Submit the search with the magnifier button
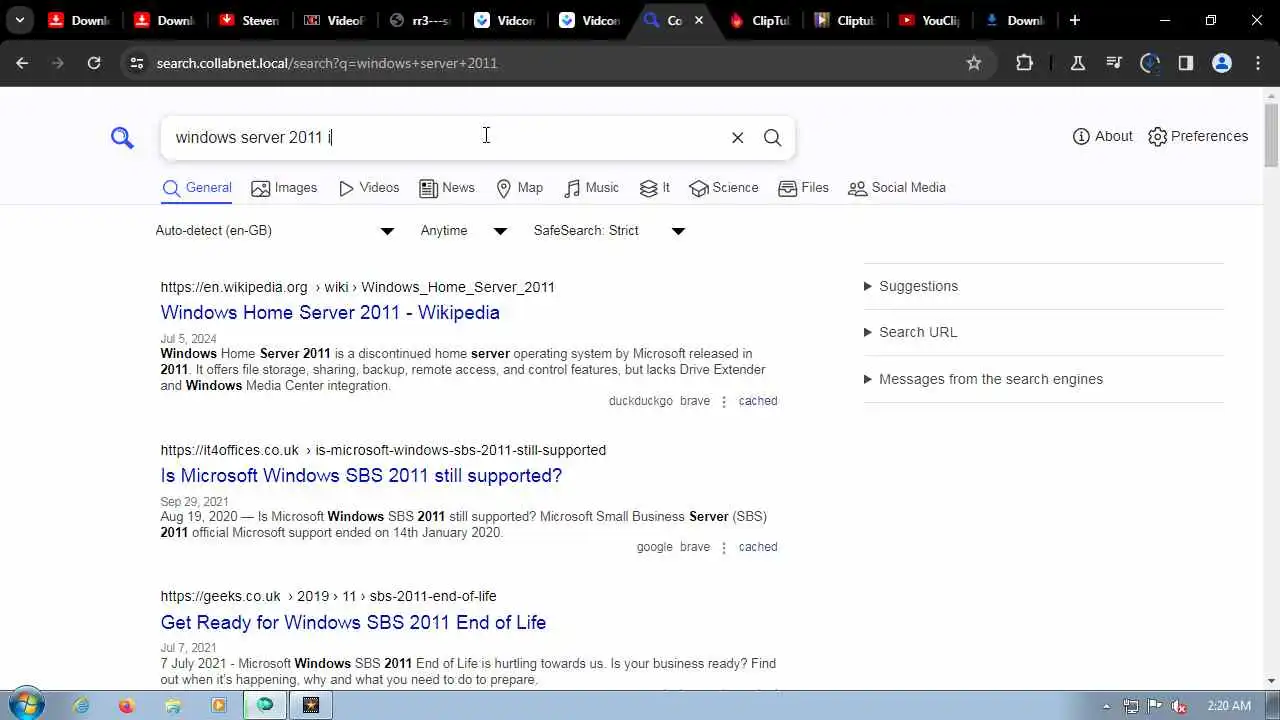The height and width of the screenshot is (720, 1280). 773,138
